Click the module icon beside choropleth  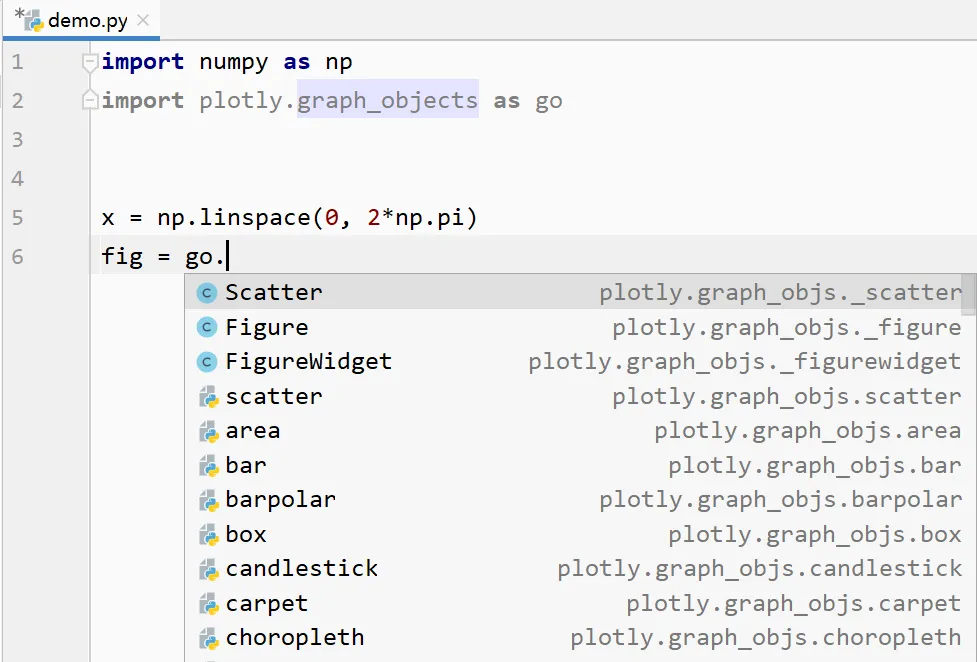(208, 638)
